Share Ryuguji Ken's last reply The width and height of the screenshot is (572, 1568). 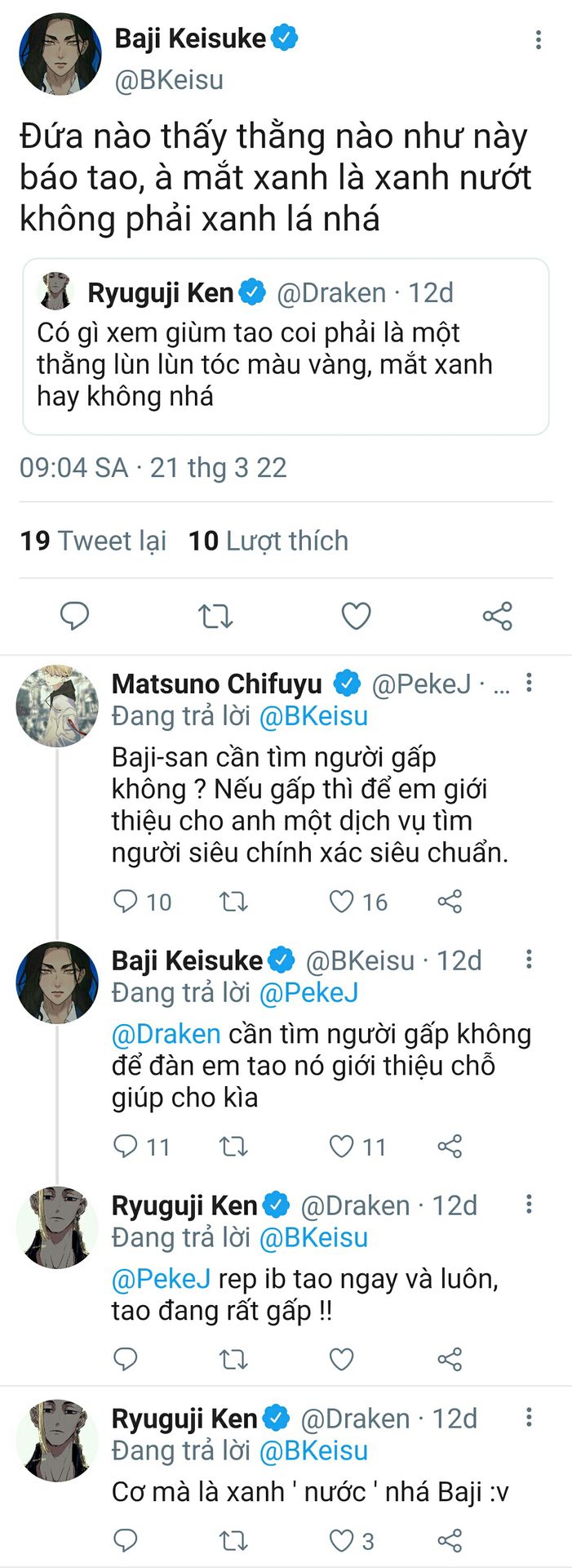[450, 1541]
